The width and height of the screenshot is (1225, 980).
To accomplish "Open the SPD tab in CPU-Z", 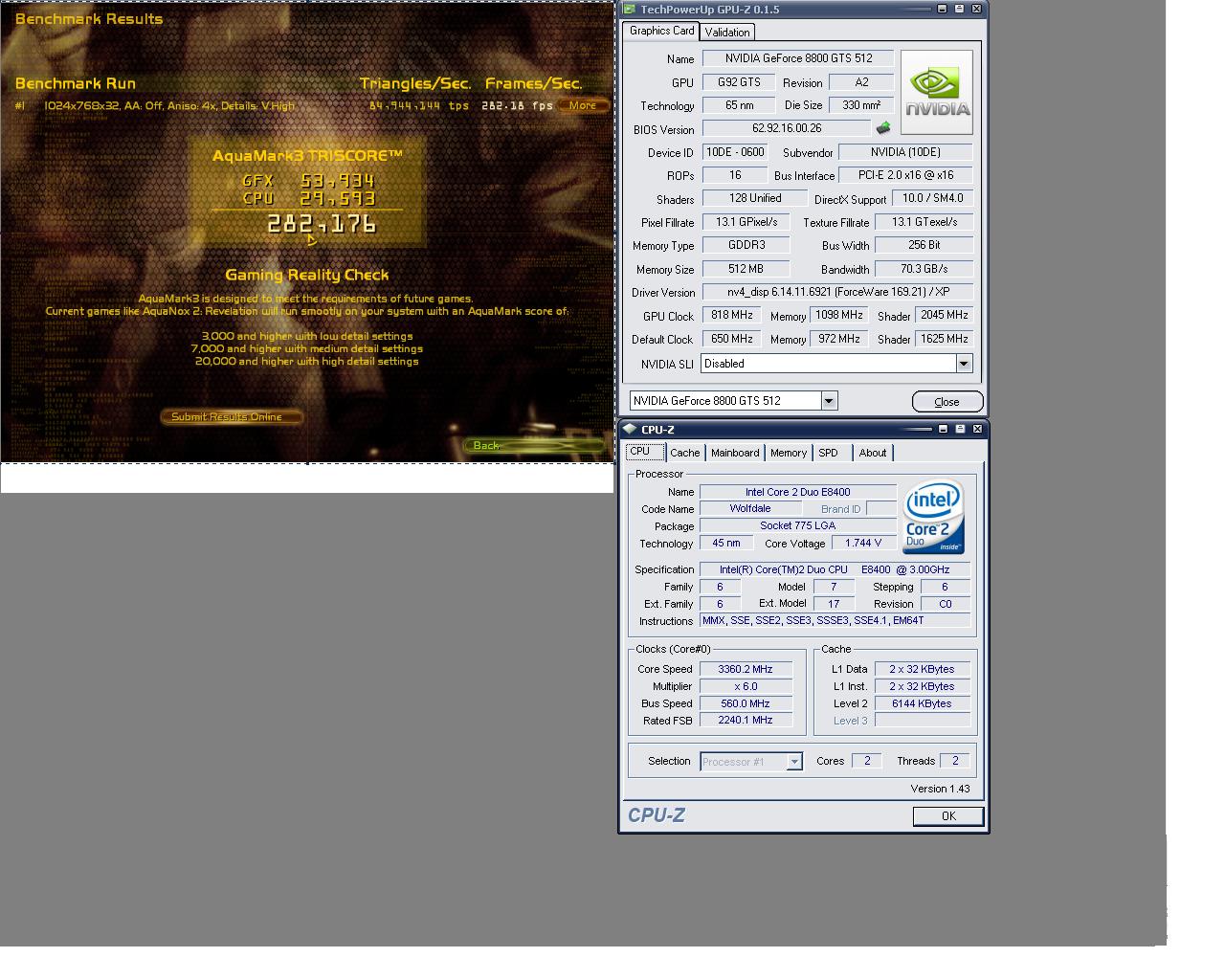I will pos(829,453).
